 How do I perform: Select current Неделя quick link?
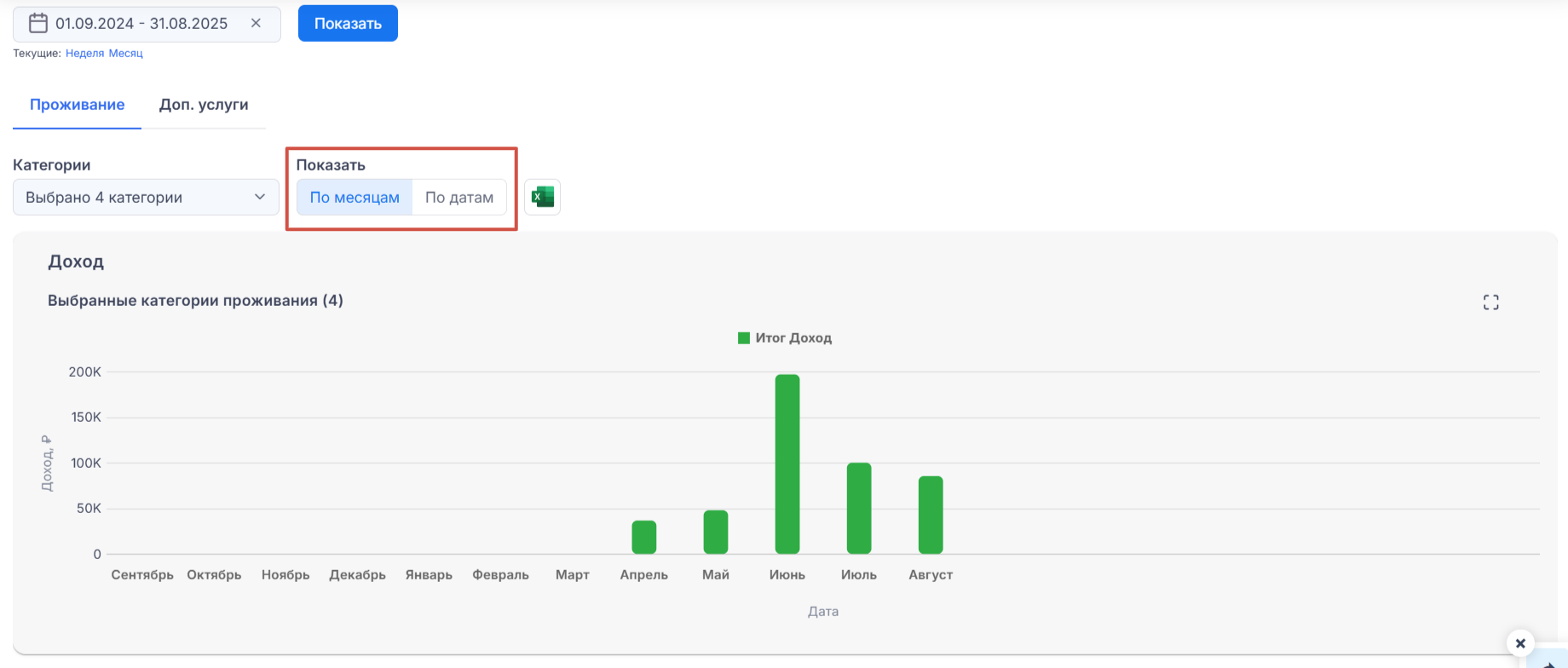coord(84,53)
